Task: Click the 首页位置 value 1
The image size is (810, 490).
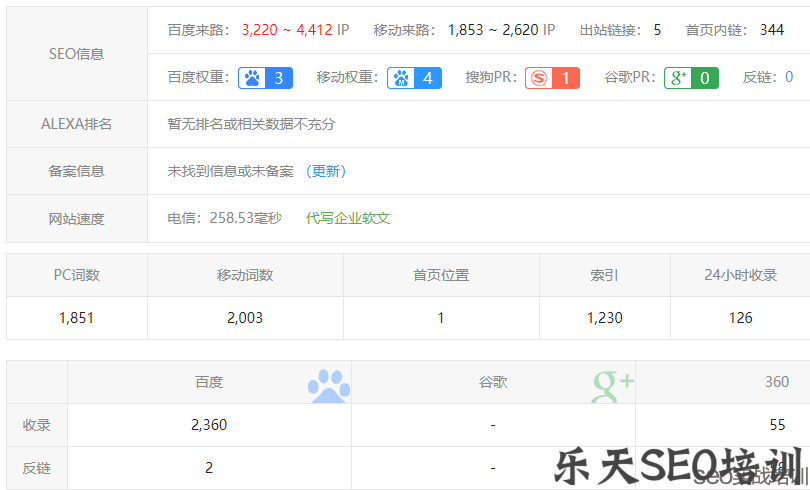Action: pyautogui.click(x=441, y=318)
